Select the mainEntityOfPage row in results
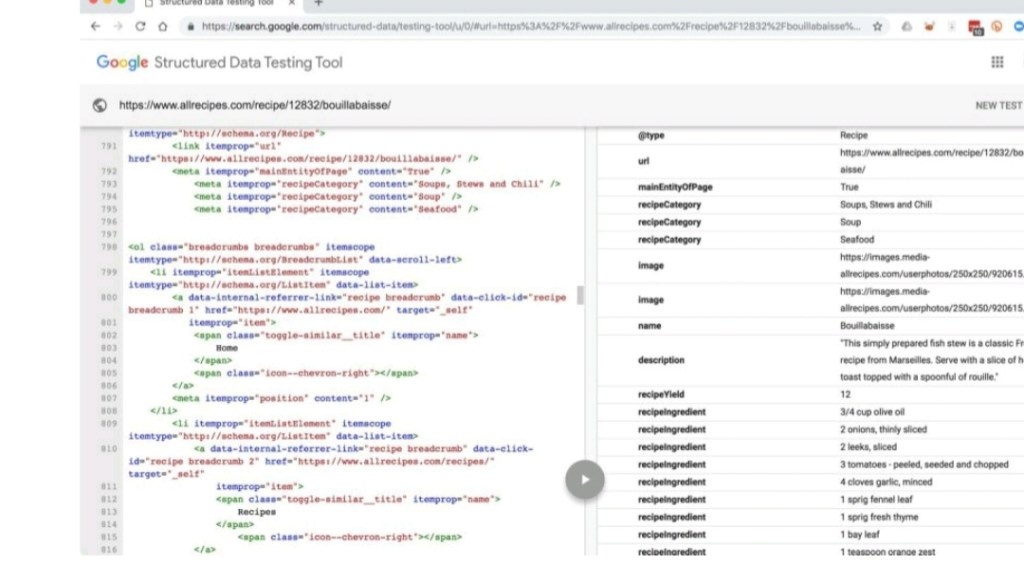 (x=810, y=187)
